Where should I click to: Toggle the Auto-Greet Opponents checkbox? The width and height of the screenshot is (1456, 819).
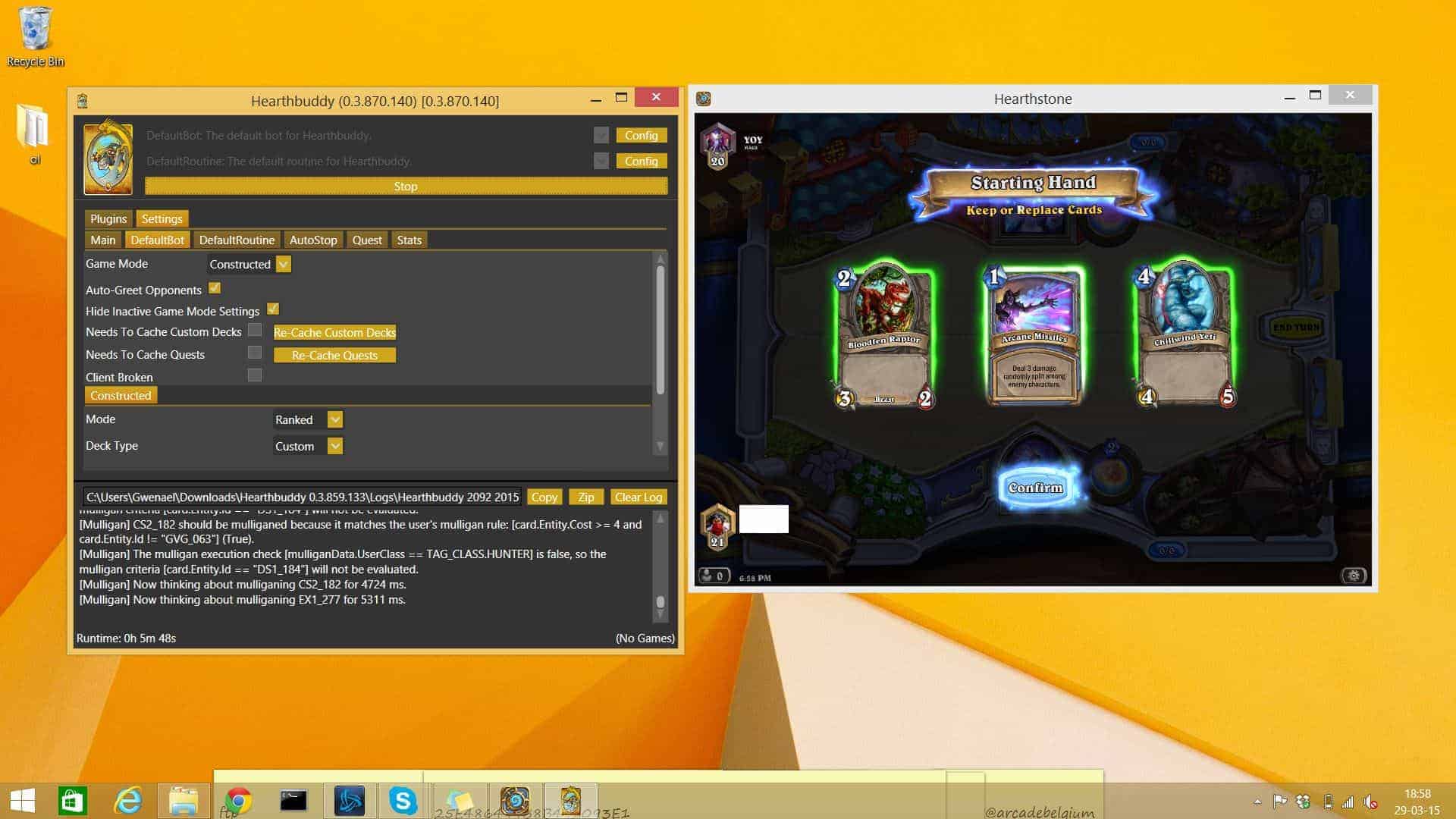click(x=215, y=288)
